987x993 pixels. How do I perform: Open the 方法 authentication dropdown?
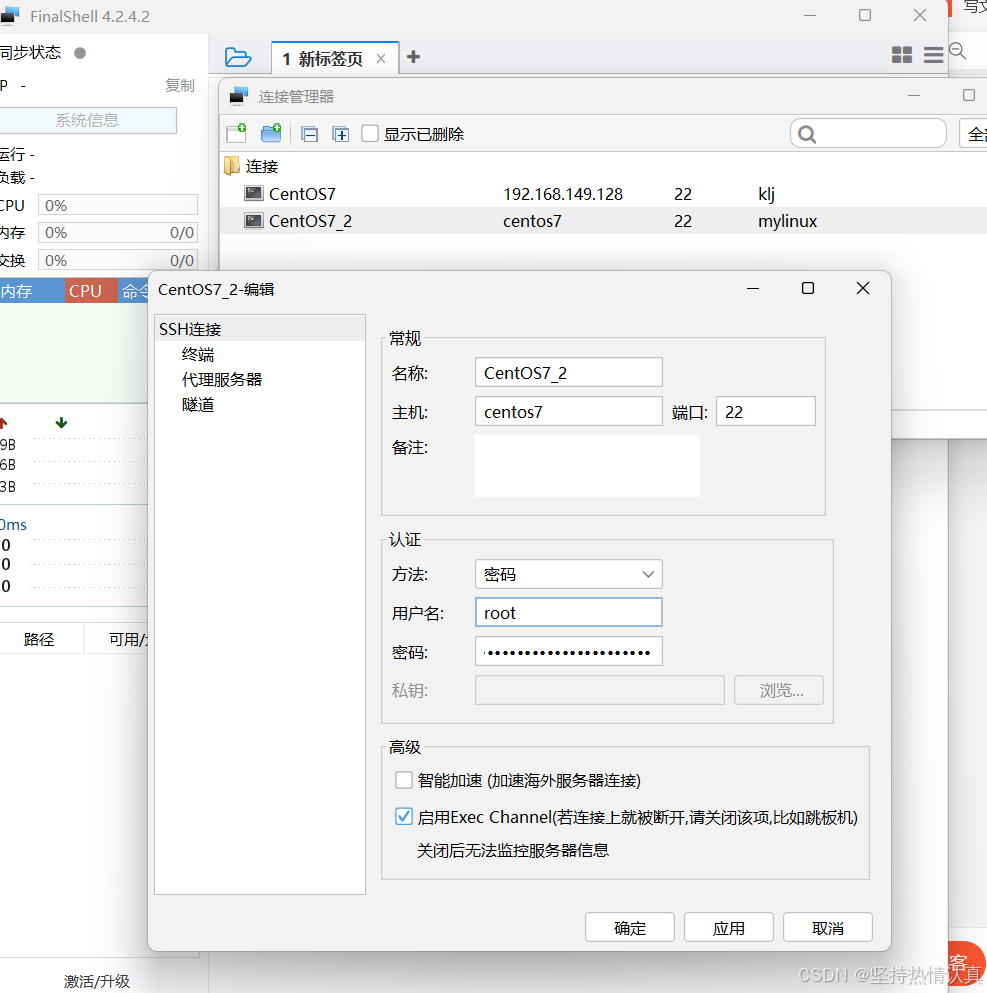pos(569,574)
